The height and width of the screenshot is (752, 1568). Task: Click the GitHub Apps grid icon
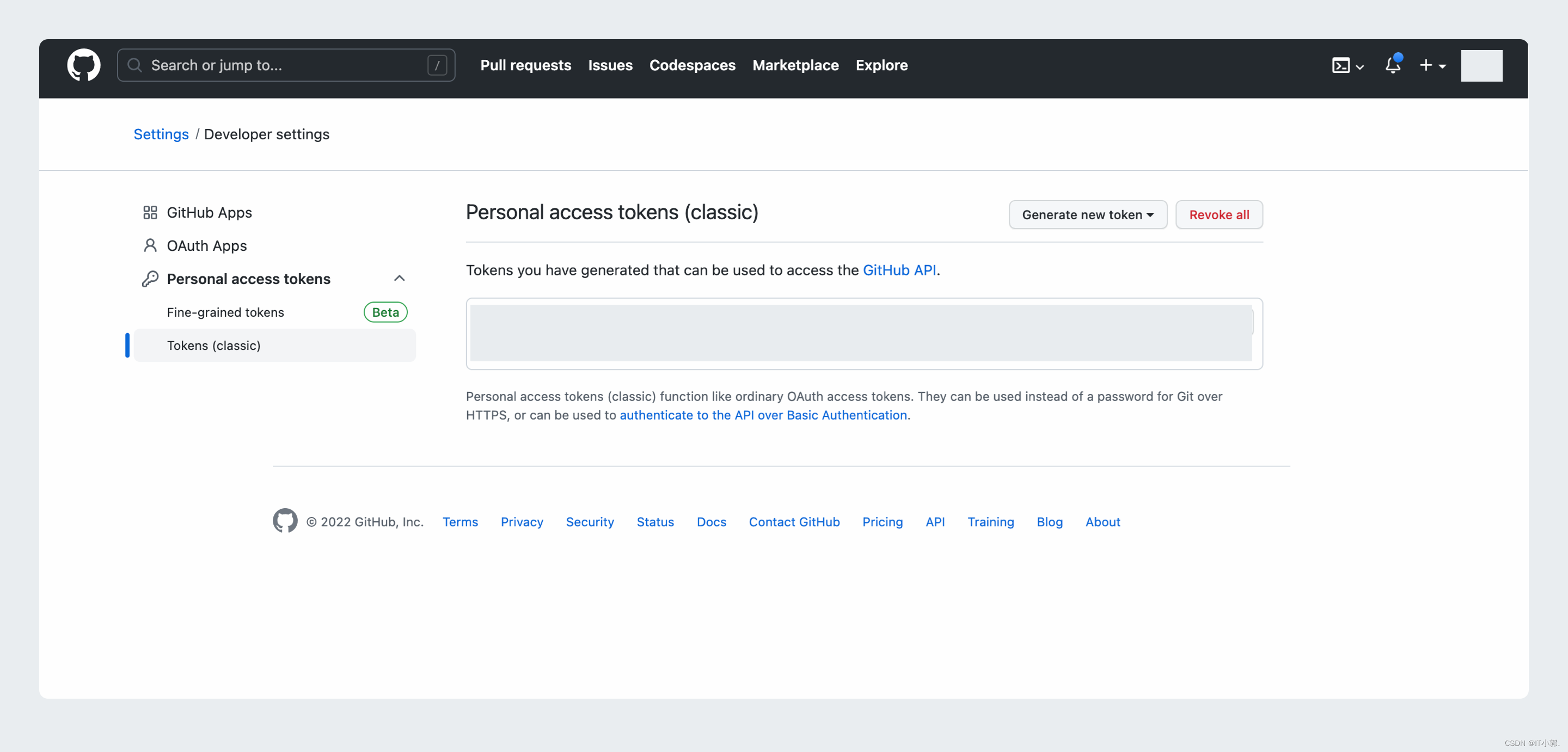tap(150, 212)
